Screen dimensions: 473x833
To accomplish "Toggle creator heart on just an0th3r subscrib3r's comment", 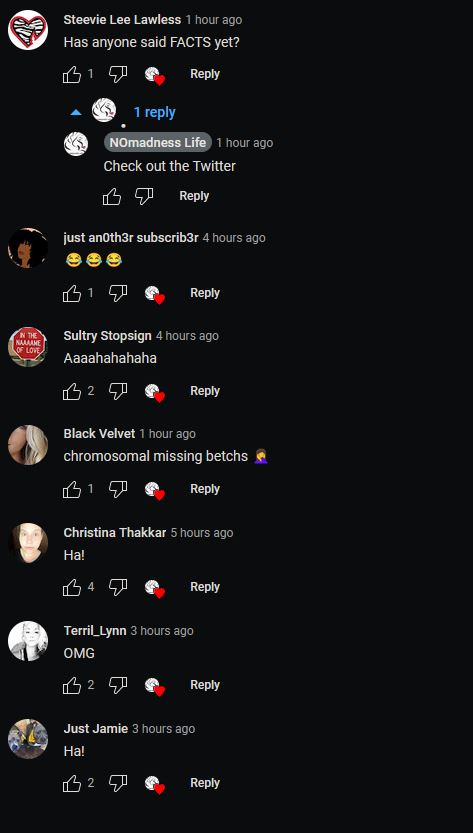I will click(x=155, y=294).
